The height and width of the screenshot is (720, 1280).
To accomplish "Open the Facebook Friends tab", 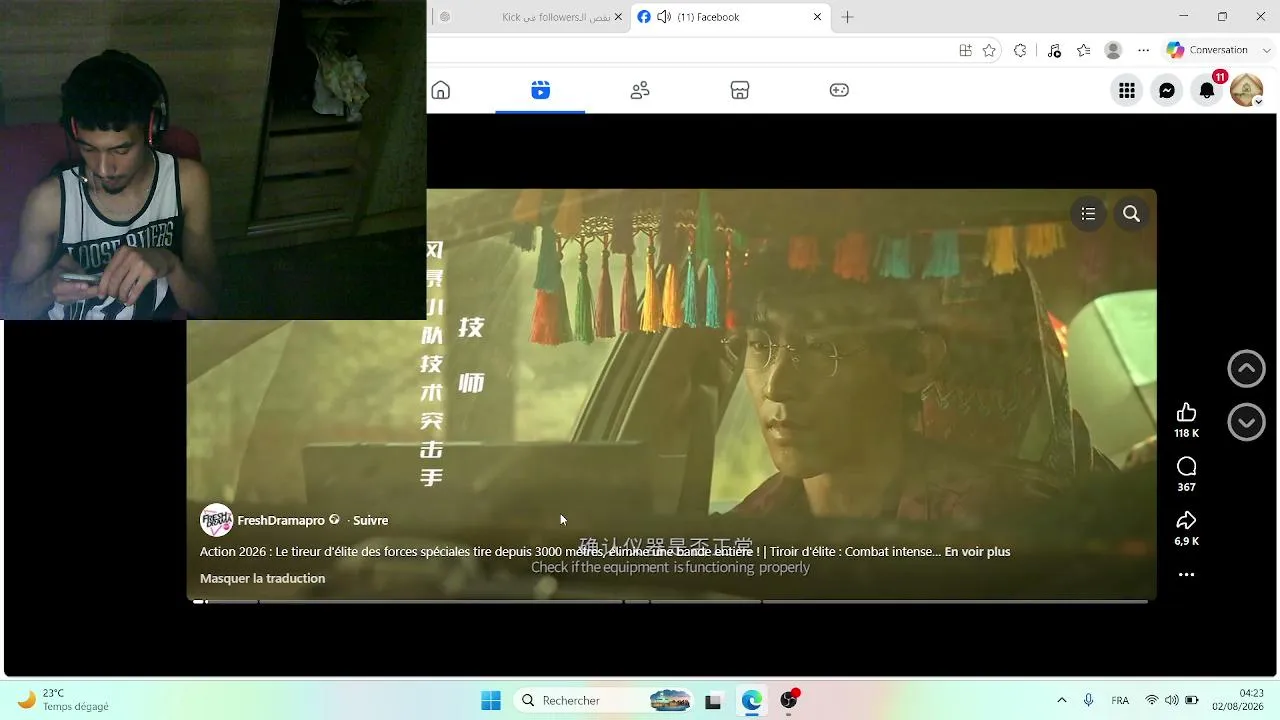I will coord(640,91).
